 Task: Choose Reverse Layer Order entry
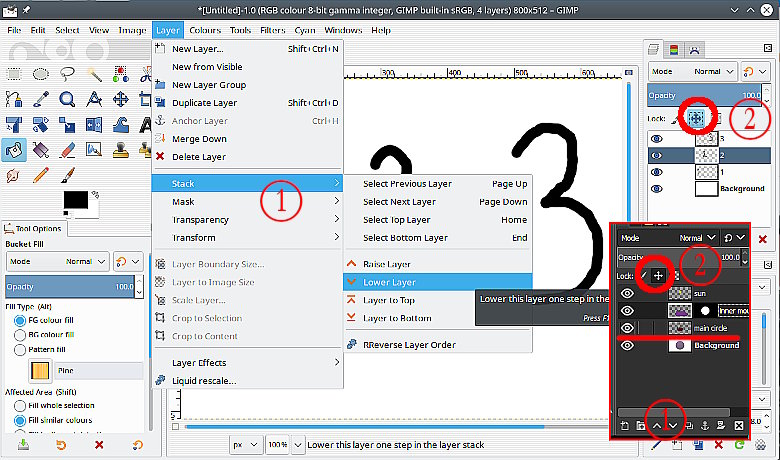tap(438, 345)
